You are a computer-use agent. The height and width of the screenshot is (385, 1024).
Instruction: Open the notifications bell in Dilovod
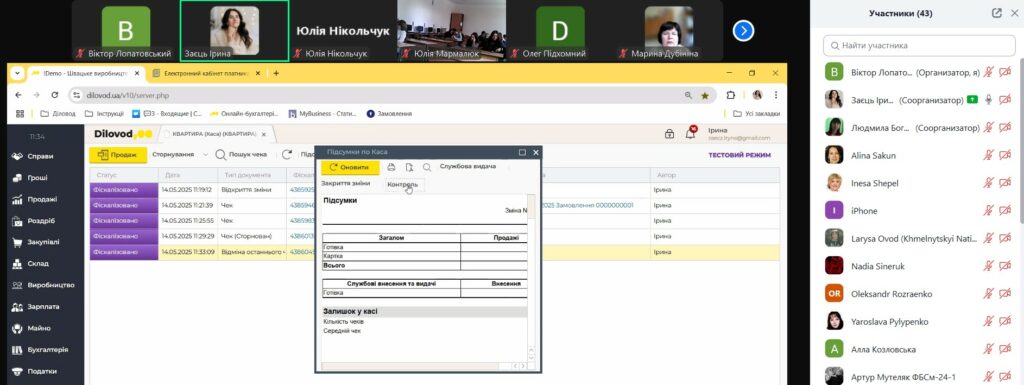click(690, 134)
